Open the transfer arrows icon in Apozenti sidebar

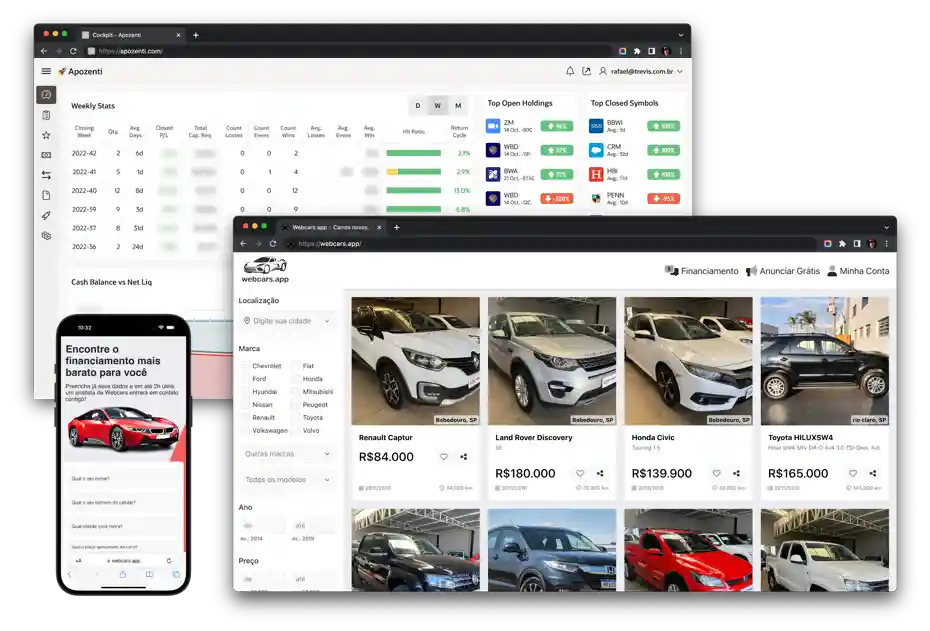tap(46, 176)
